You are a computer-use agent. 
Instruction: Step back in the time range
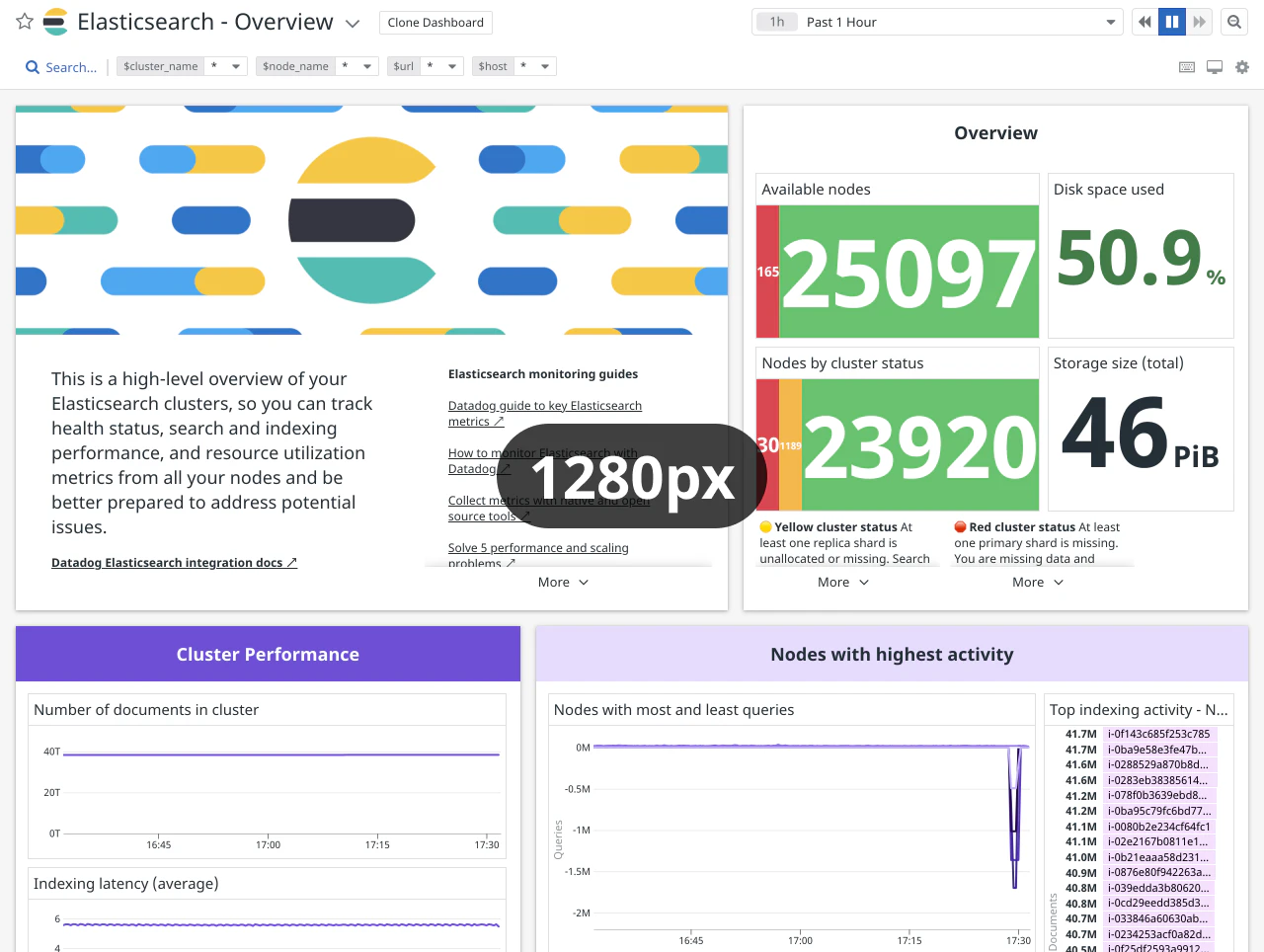1145,22
